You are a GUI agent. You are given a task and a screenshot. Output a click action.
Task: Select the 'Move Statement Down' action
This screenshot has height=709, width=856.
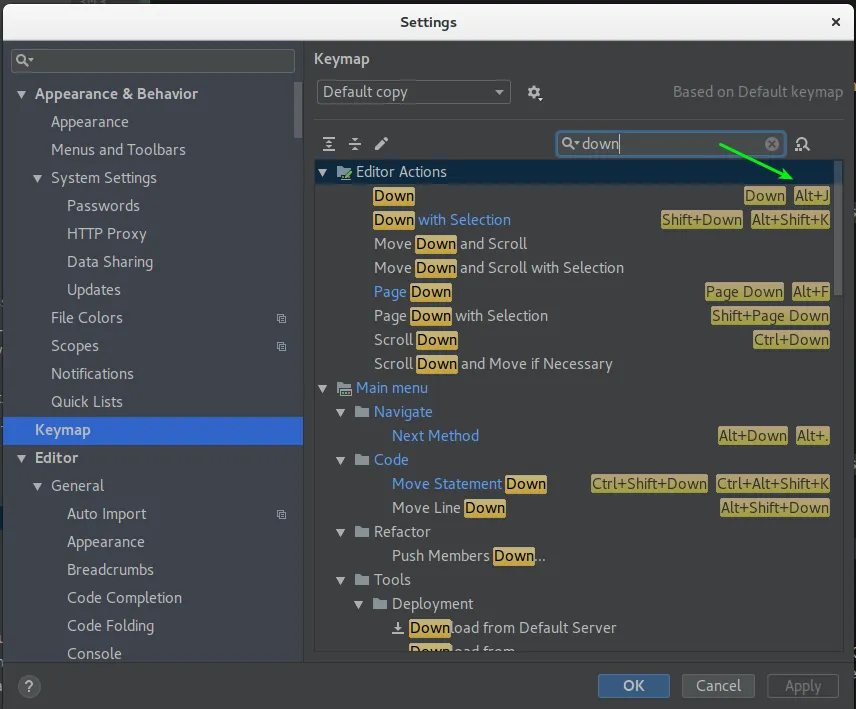pyautogui.click(x=469, y=484)
